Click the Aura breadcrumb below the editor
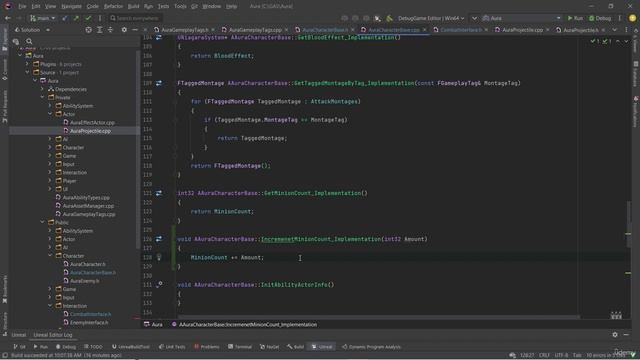 point(153,325)
